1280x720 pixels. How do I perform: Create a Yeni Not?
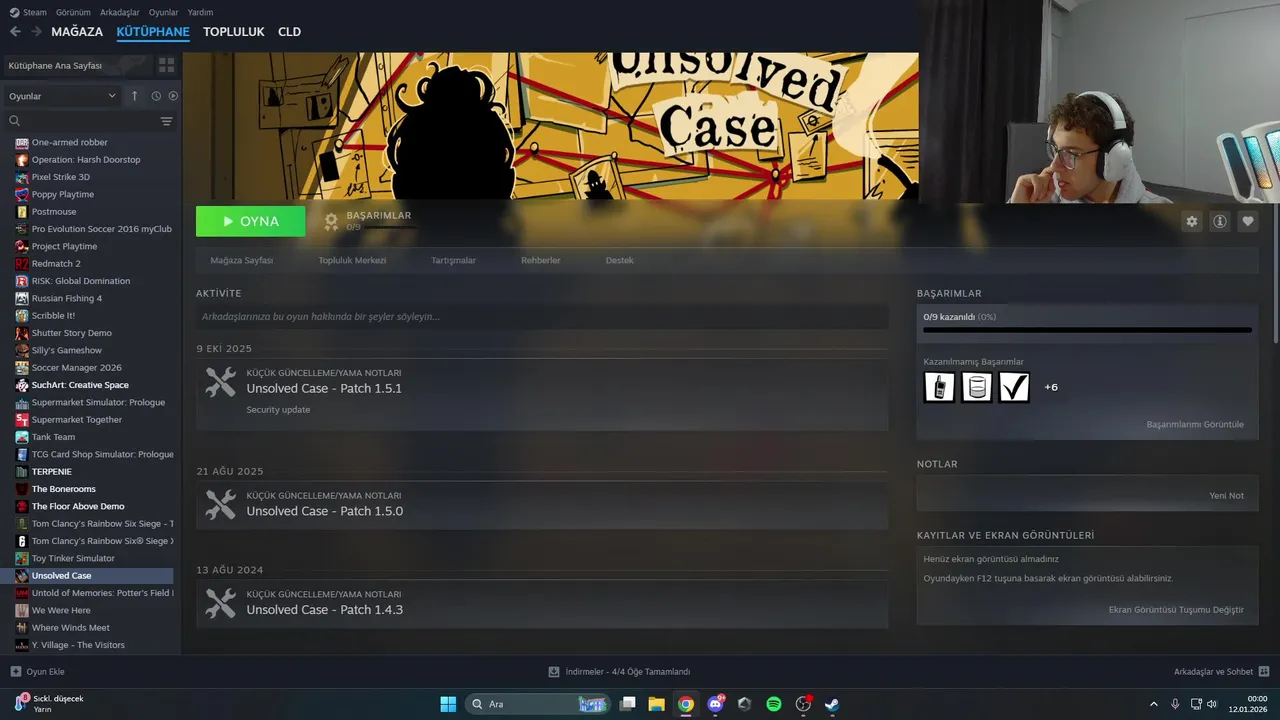[x=1226, y=496]
